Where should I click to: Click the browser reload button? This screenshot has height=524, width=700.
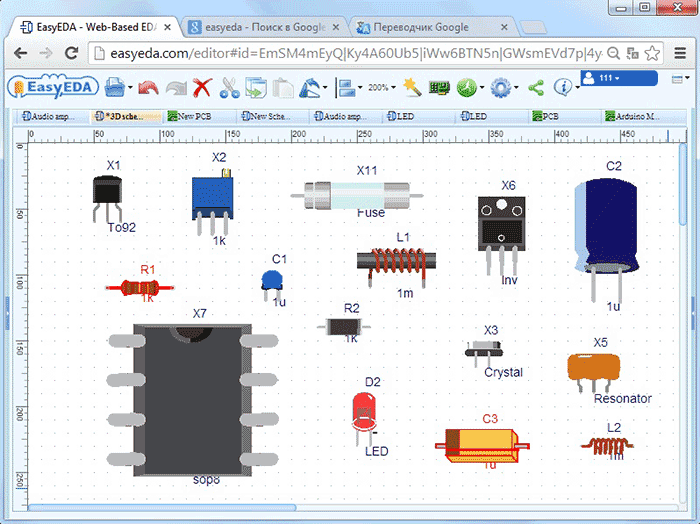click(x=70, y=51)
